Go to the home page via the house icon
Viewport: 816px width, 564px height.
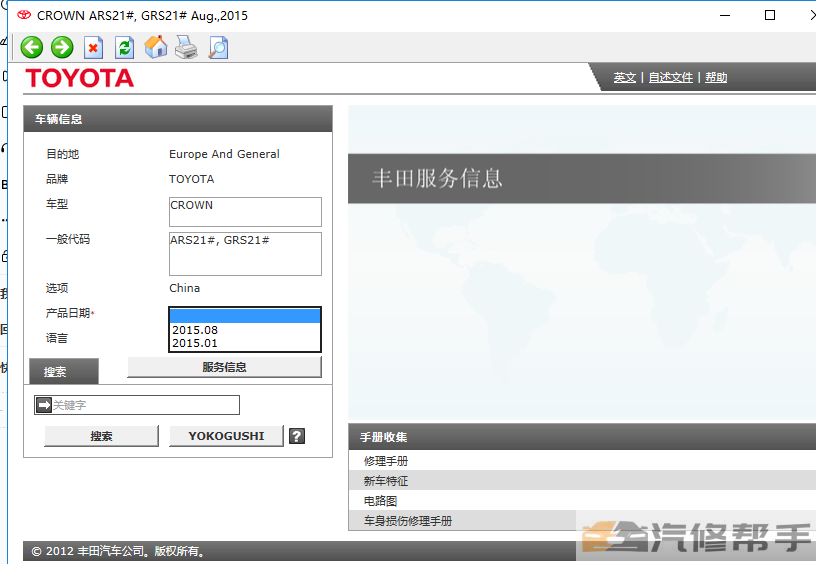[x=156, y=47]
